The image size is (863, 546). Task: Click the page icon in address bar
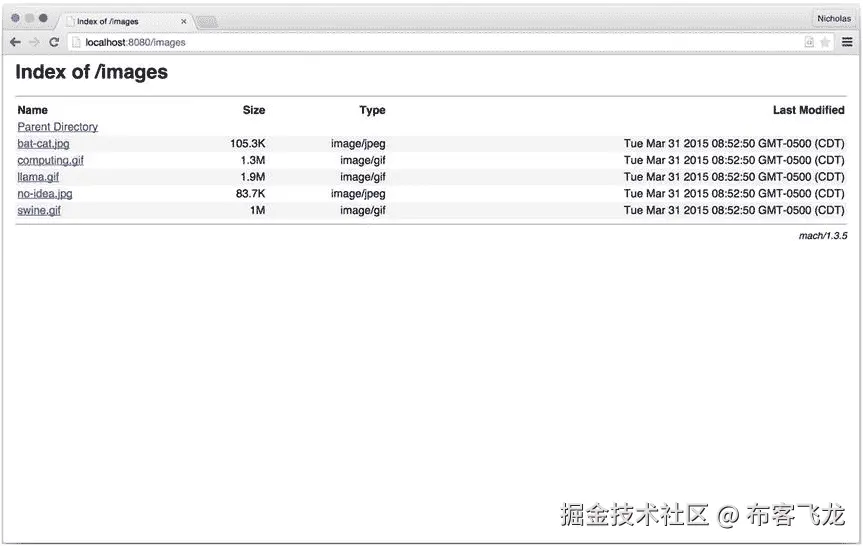click(x=77, y=42)
